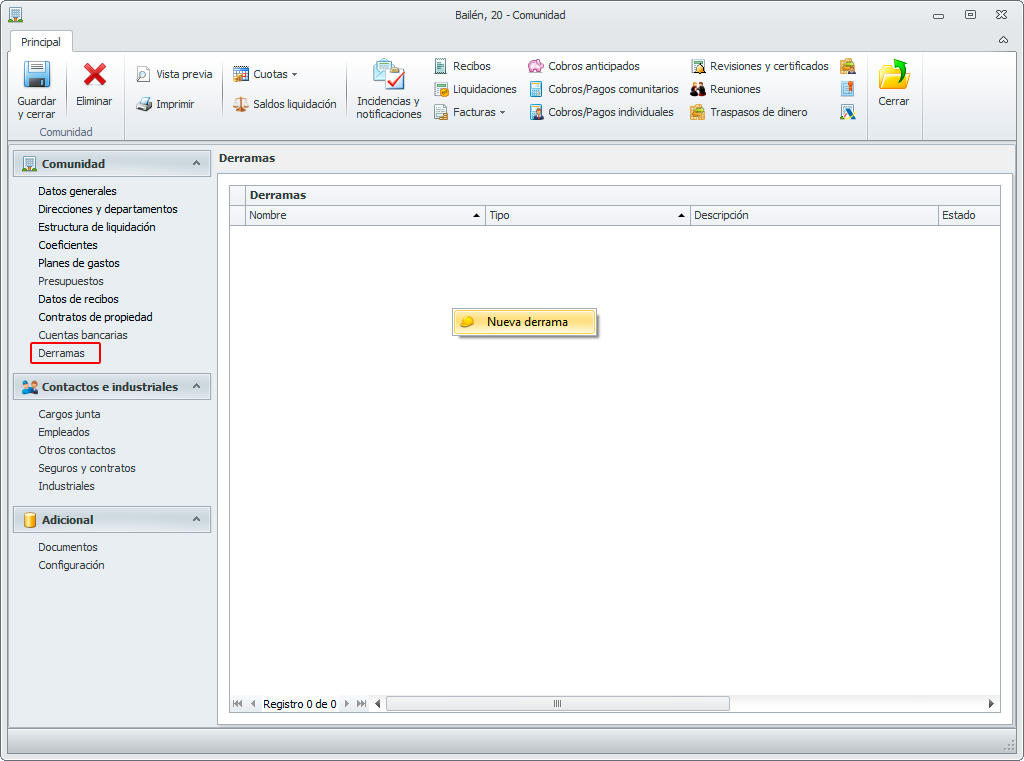Viewport: 1024px width, 761px height.
Task: Select Datos generales in sidebar
Action: [x=77, y=191]
